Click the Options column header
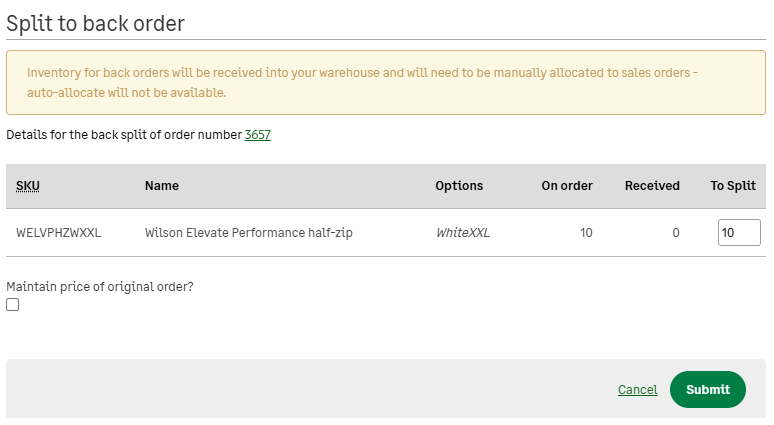The image size is (774, 425). pyautogui.click(x=459, y=186)
